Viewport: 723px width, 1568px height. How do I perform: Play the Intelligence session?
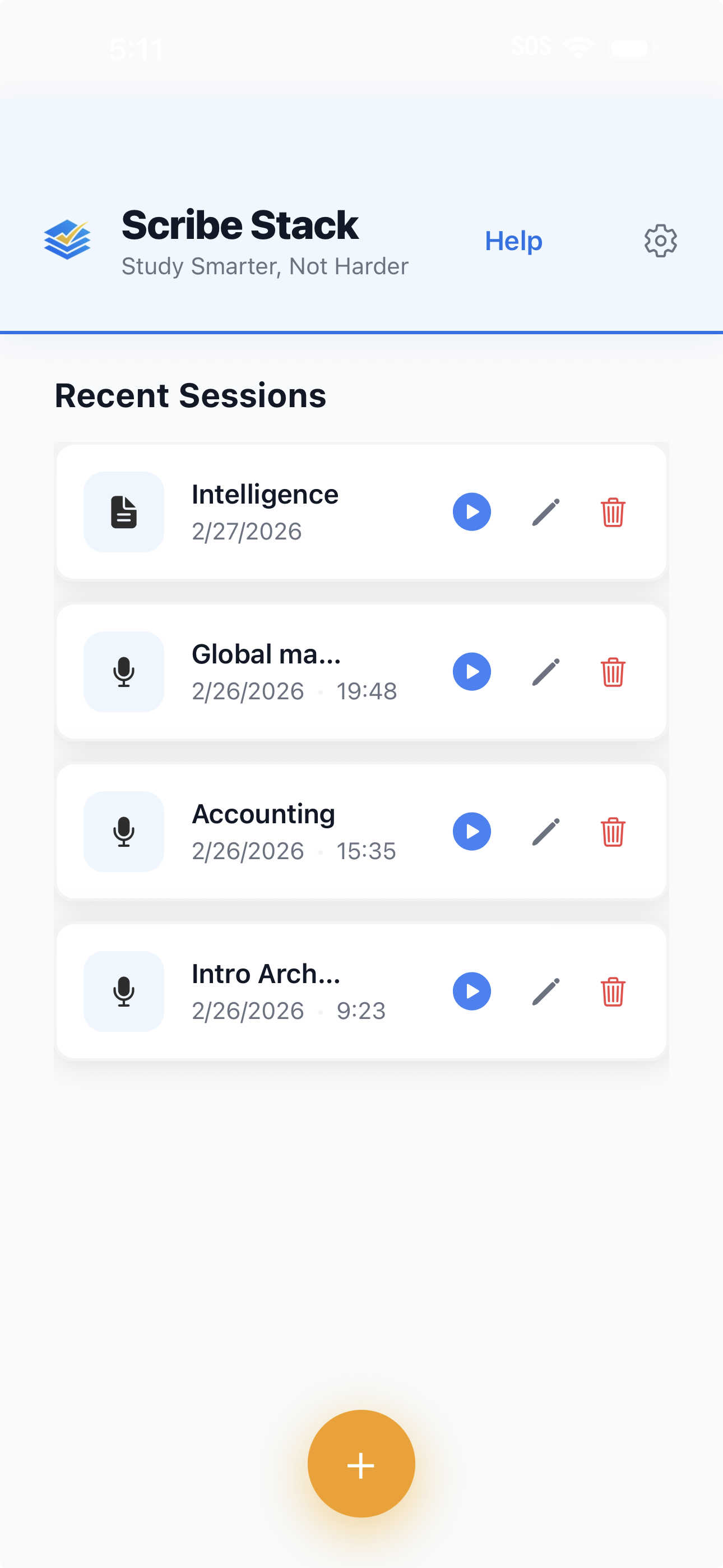[472, 512]
